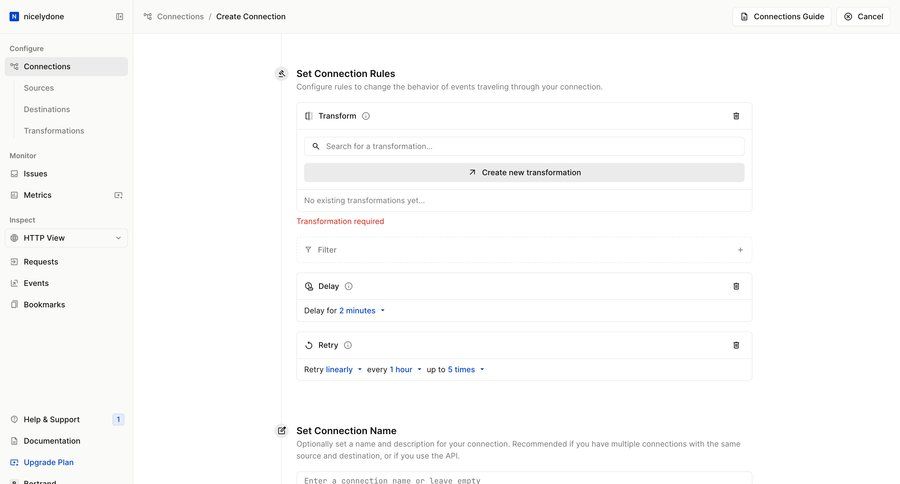Viewport: 900px width, 484px height.
Task: Go to Transformations in the sidebar
Action: tap(54, 131)
